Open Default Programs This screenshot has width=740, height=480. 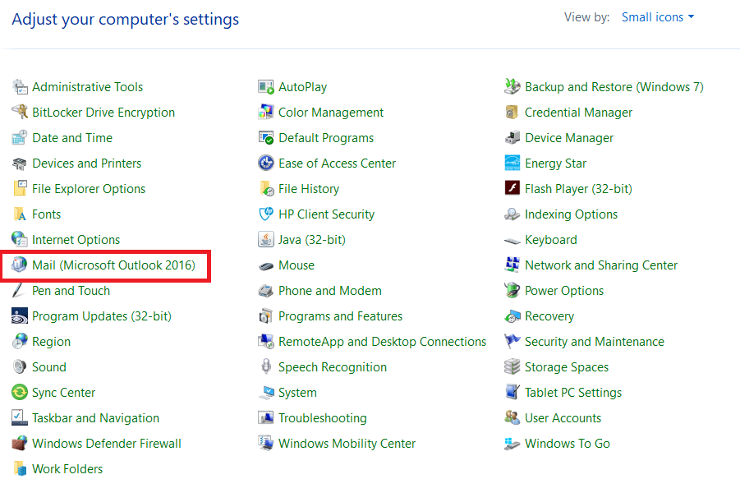tap(326, 138)
